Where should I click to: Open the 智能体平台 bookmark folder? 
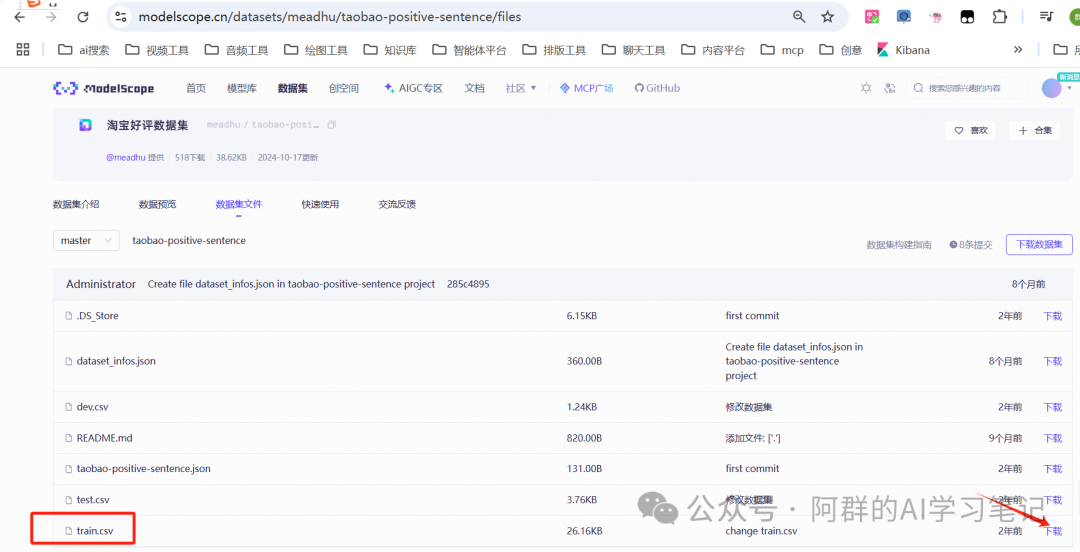pos(469,50)
